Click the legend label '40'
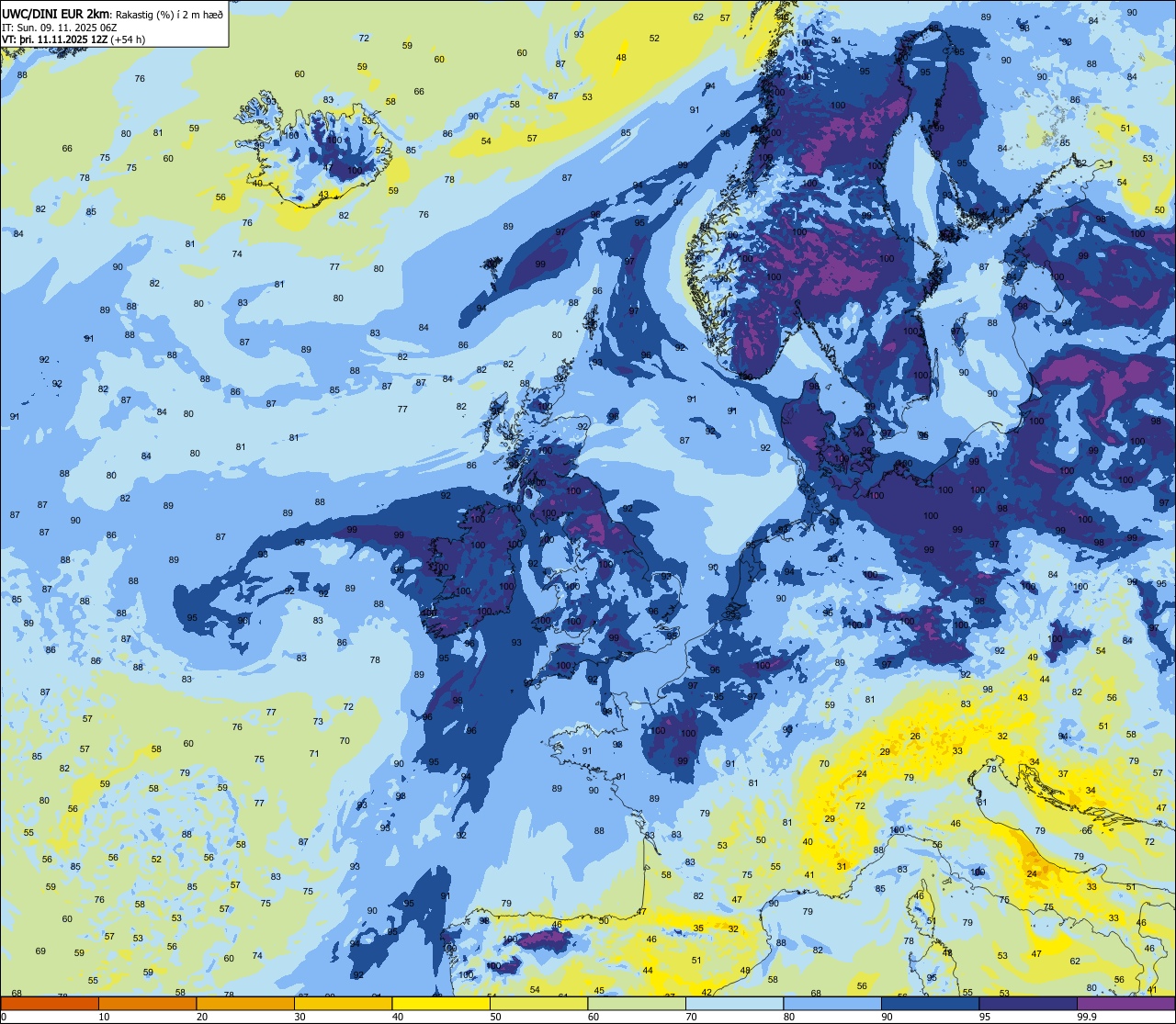Screen dimensions: 1176x1024 [x=398, y=1017]
